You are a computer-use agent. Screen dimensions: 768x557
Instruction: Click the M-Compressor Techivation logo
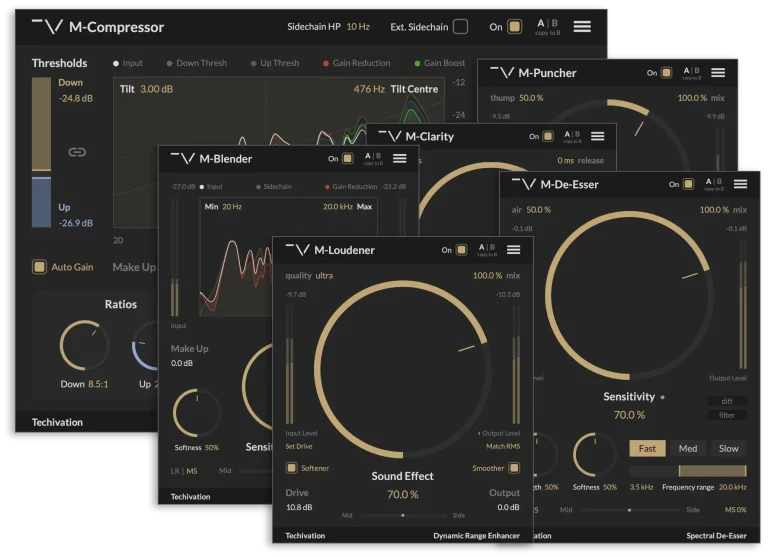coord(48,26)
